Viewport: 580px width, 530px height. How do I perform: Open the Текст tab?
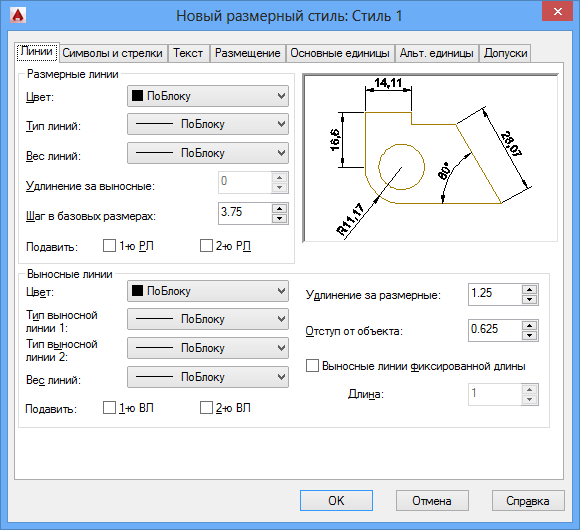click(188, 53)
